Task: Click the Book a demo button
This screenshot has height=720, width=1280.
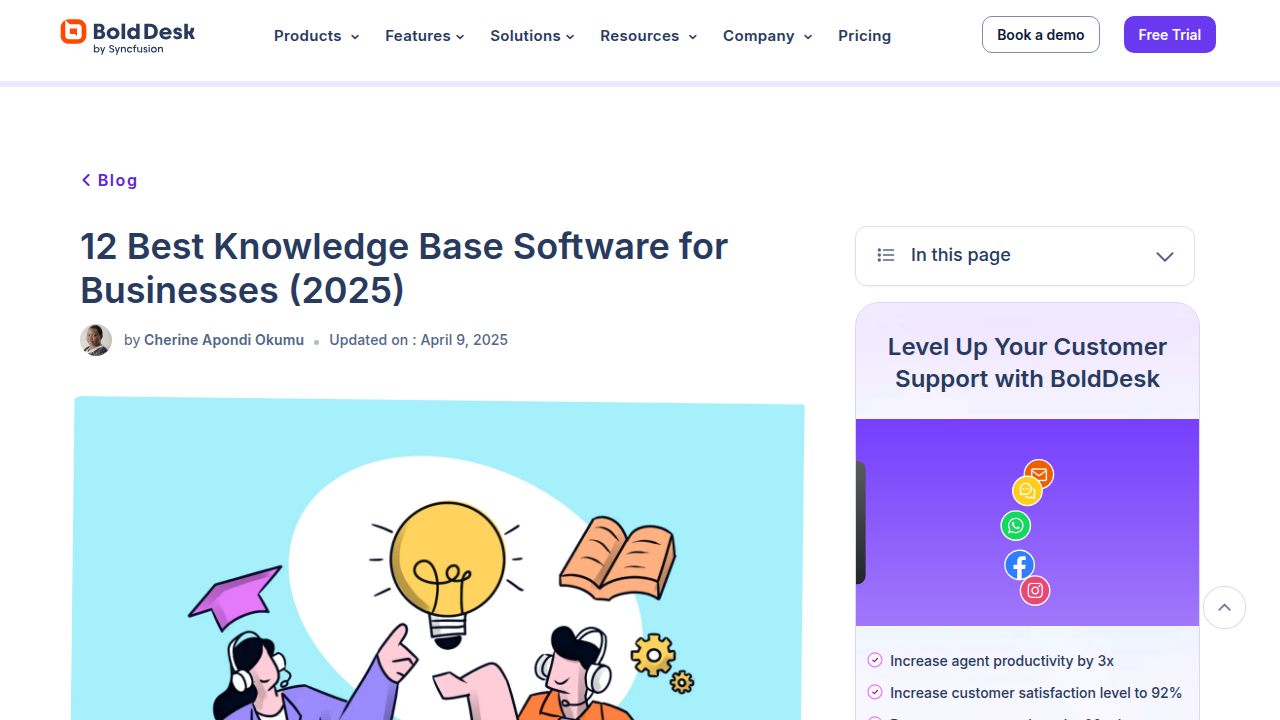Action: point(1040,35)
